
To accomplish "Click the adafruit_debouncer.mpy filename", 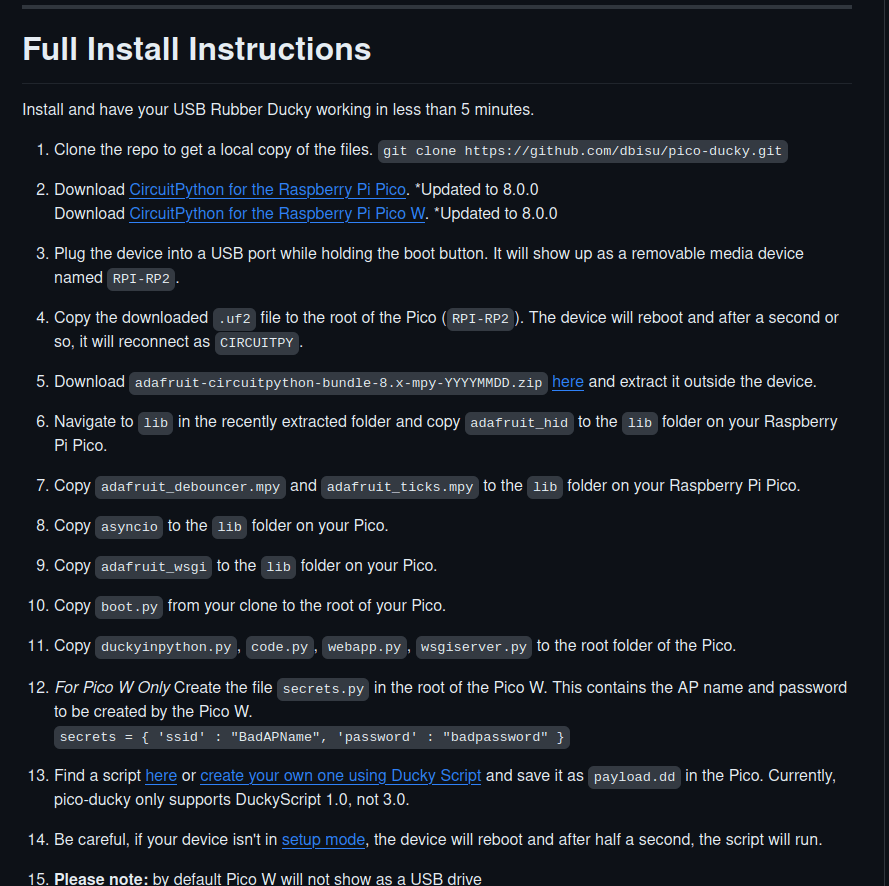I will [191, 486].
